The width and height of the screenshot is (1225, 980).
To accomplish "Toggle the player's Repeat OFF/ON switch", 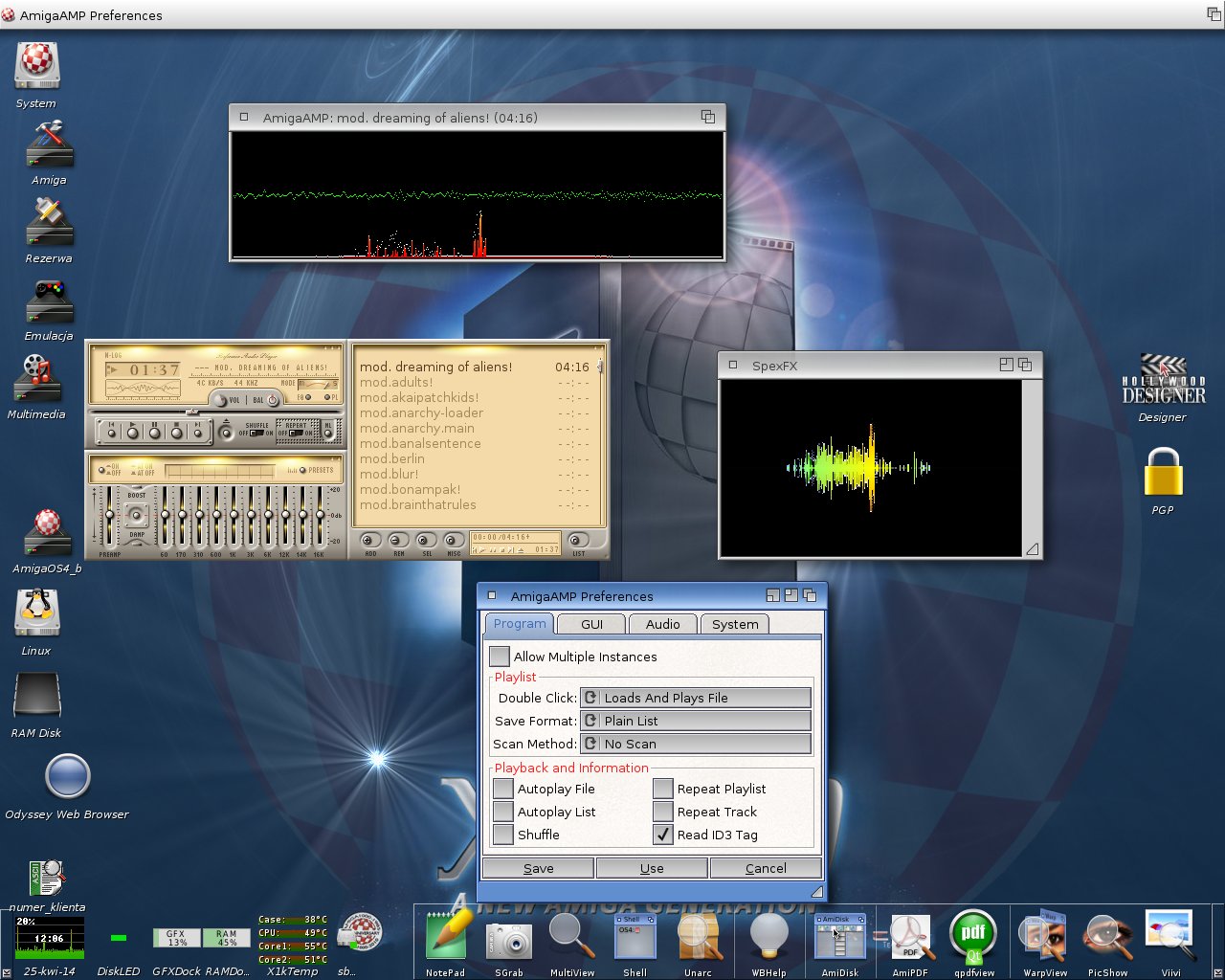I will [x=296, y=433].
